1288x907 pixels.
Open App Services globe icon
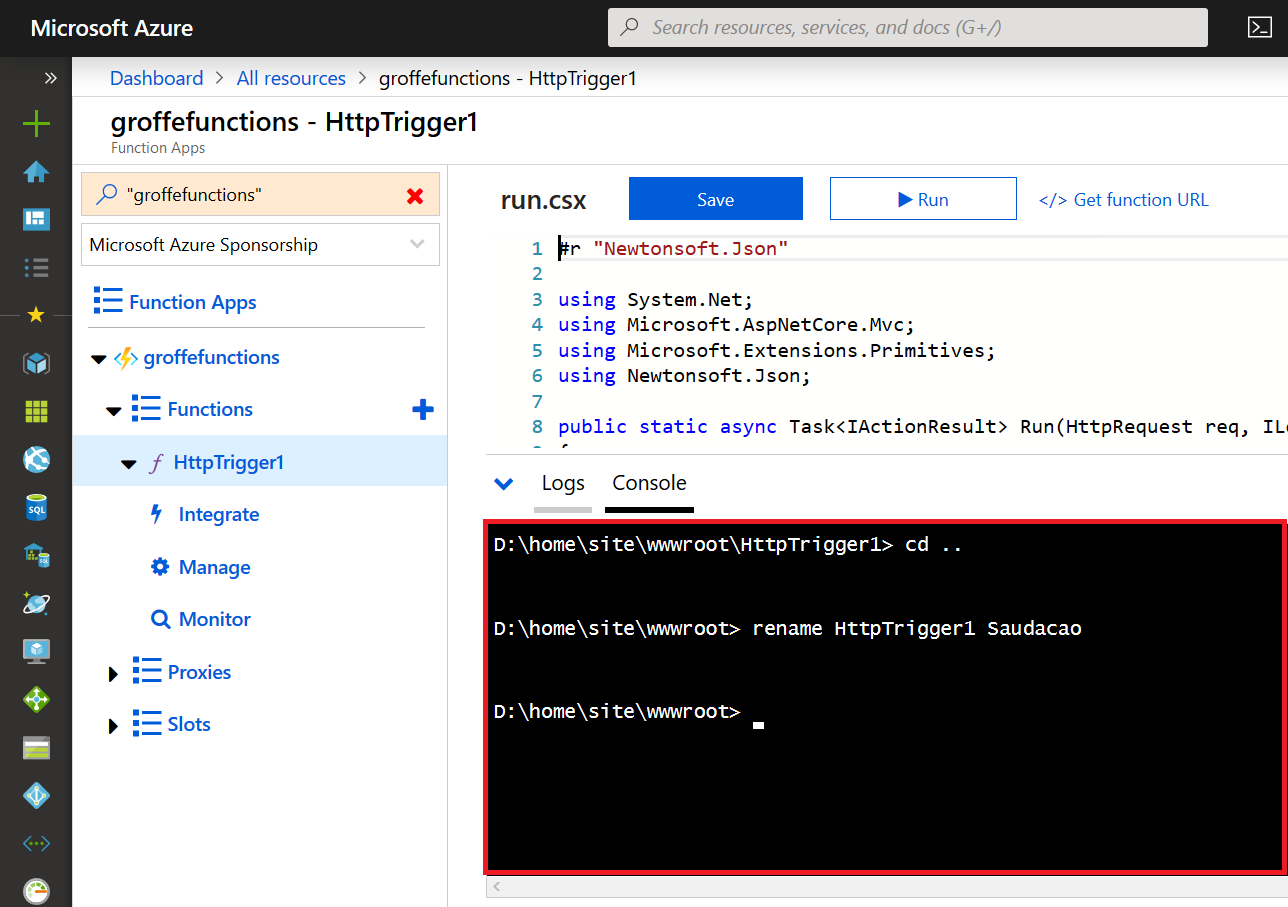coord(36,459)
